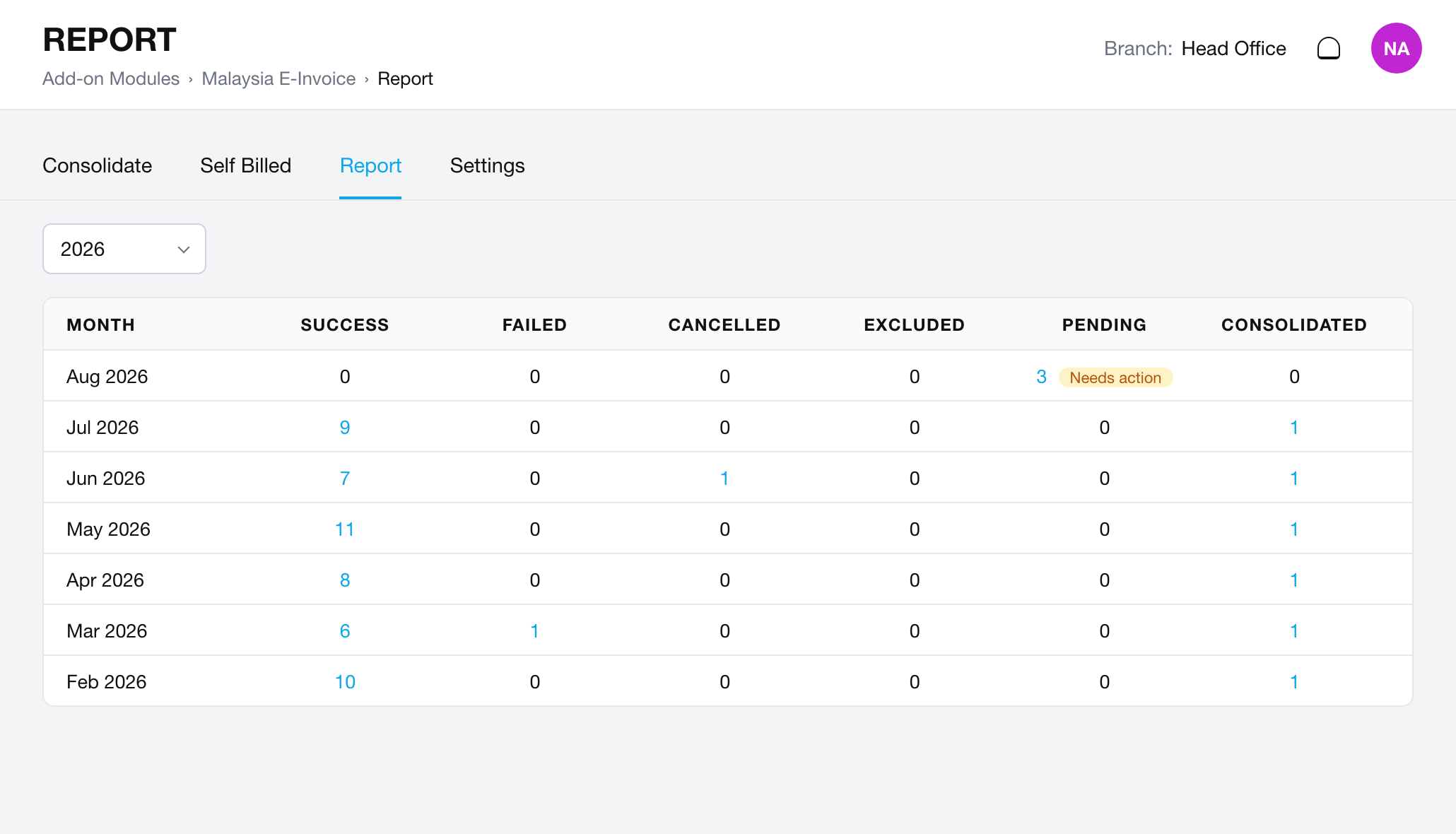
Task: Open Apr 2026 consolidated count 1
Action: point(1294,580)
